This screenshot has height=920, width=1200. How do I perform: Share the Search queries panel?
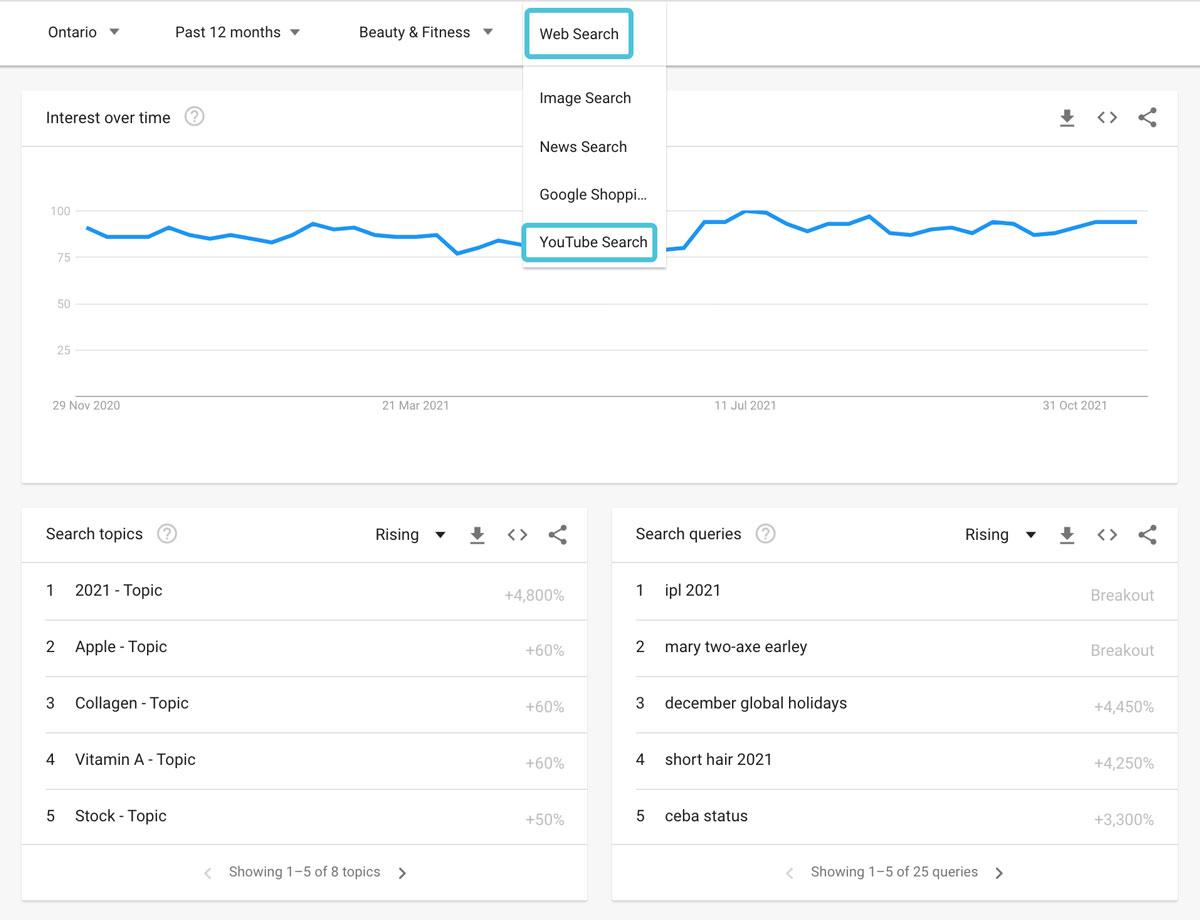1147,535
